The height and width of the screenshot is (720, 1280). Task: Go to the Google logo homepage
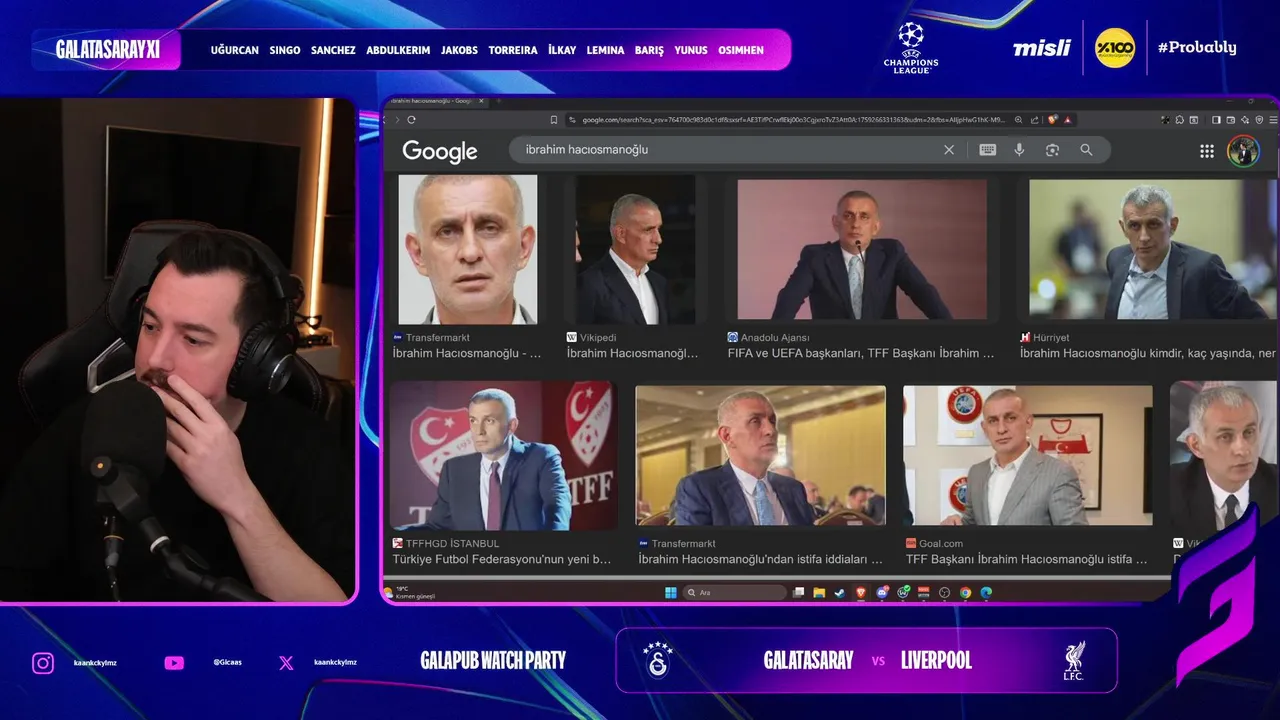440,151
